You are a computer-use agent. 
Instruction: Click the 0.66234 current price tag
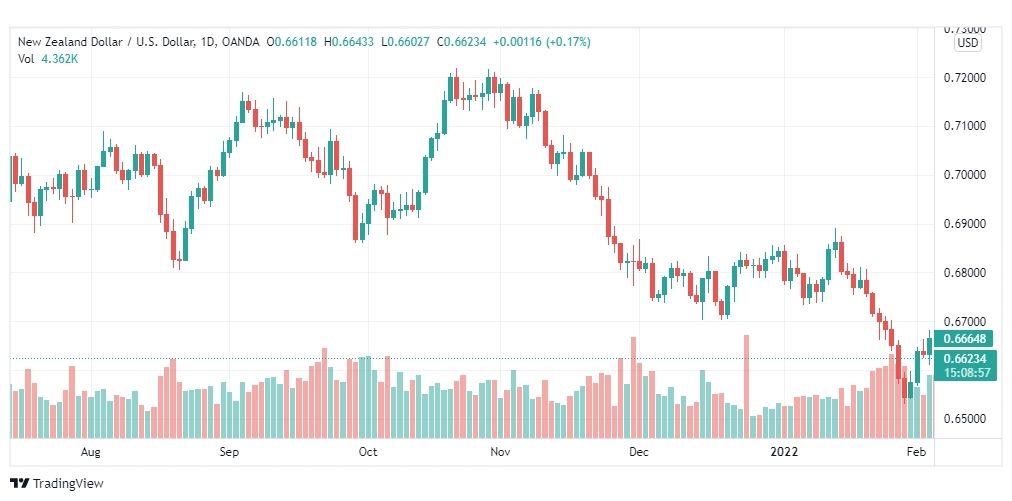point(964,360)
